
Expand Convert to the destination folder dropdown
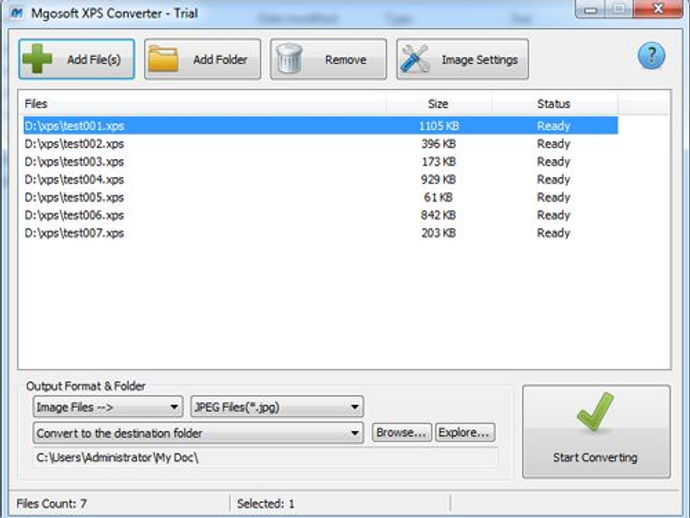coord(198,433)
